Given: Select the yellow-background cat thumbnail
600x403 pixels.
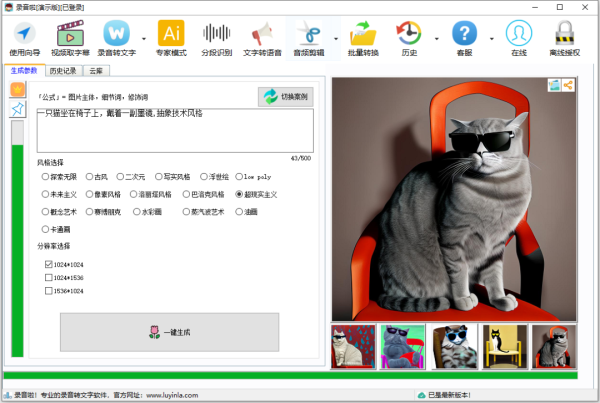Looking at the screenshot, I should click(502, 346).
